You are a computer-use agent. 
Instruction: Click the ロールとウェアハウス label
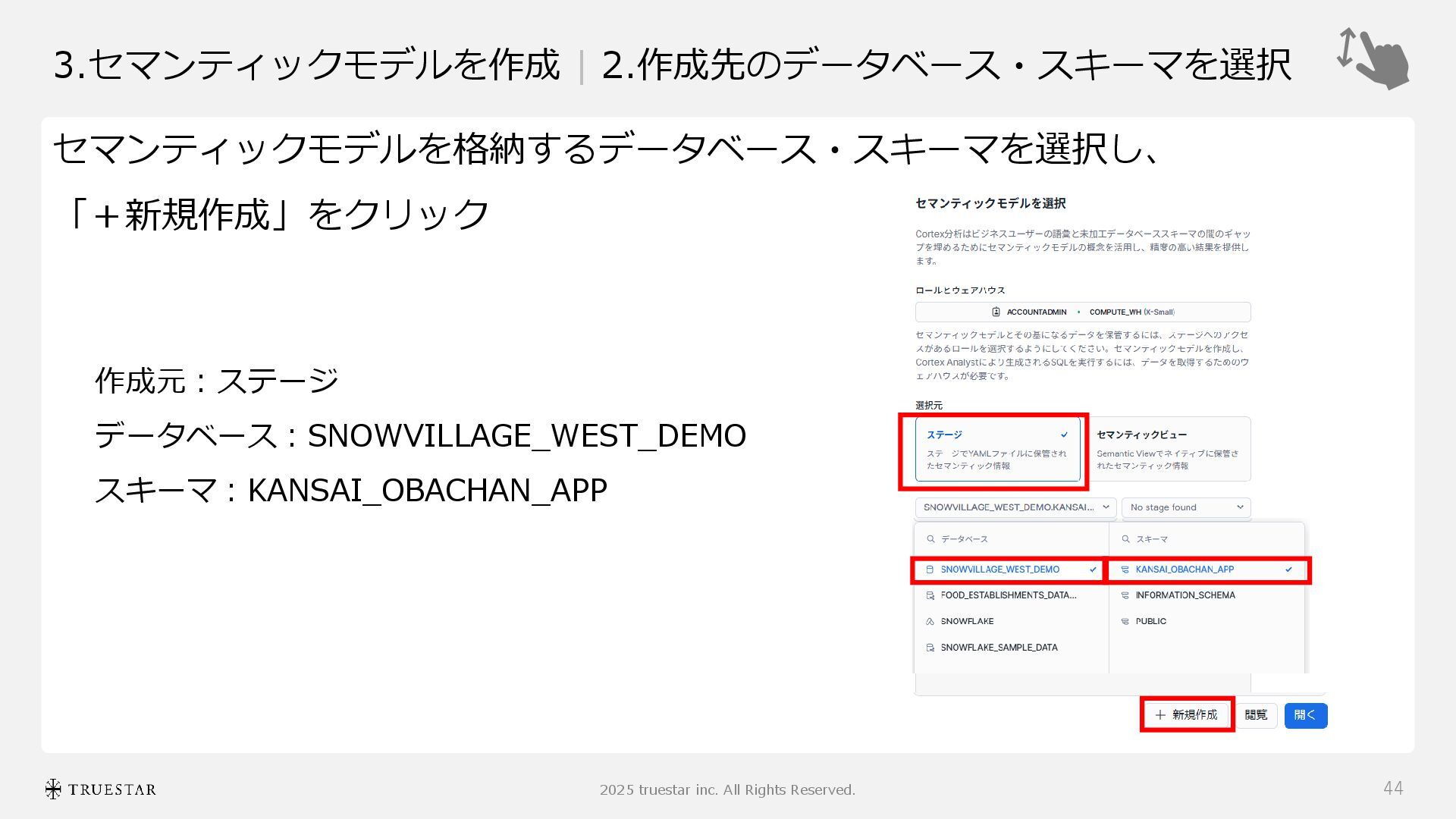[960, 290]
